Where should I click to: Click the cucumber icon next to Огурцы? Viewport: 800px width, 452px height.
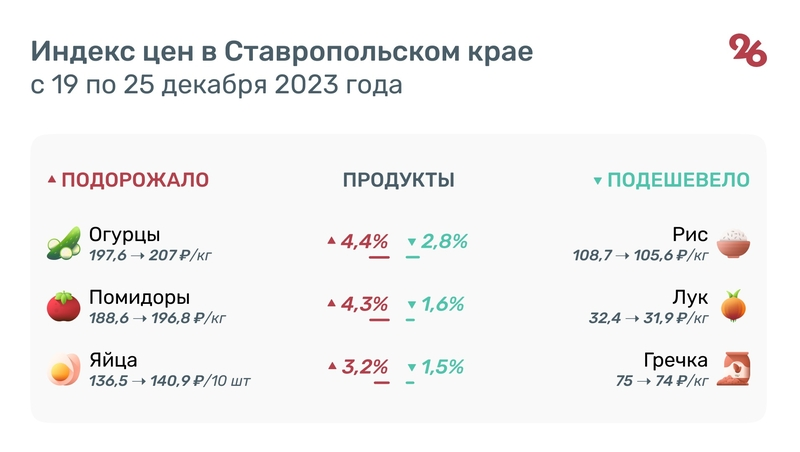point(62,244)
